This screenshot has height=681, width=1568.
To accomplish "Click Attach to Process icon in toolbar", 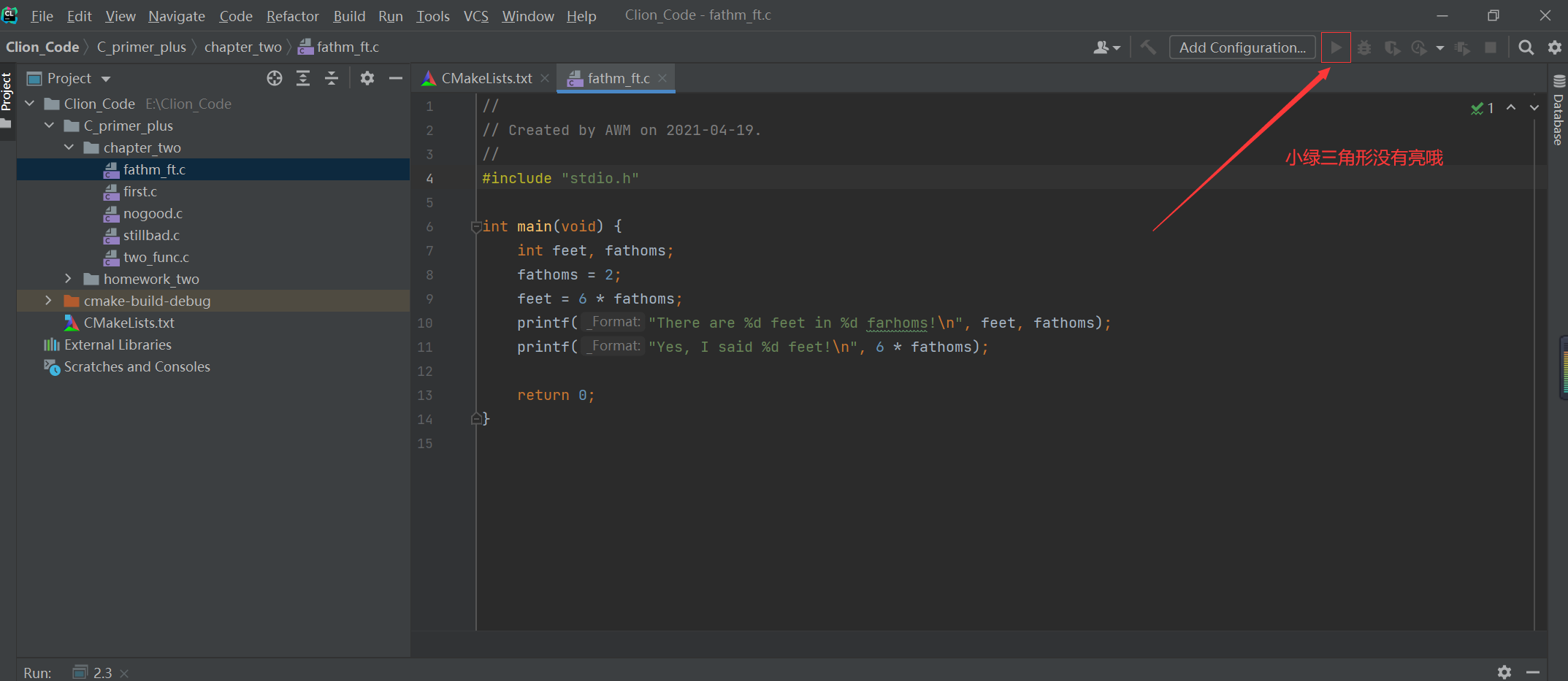I will (x=1462, y=47).
